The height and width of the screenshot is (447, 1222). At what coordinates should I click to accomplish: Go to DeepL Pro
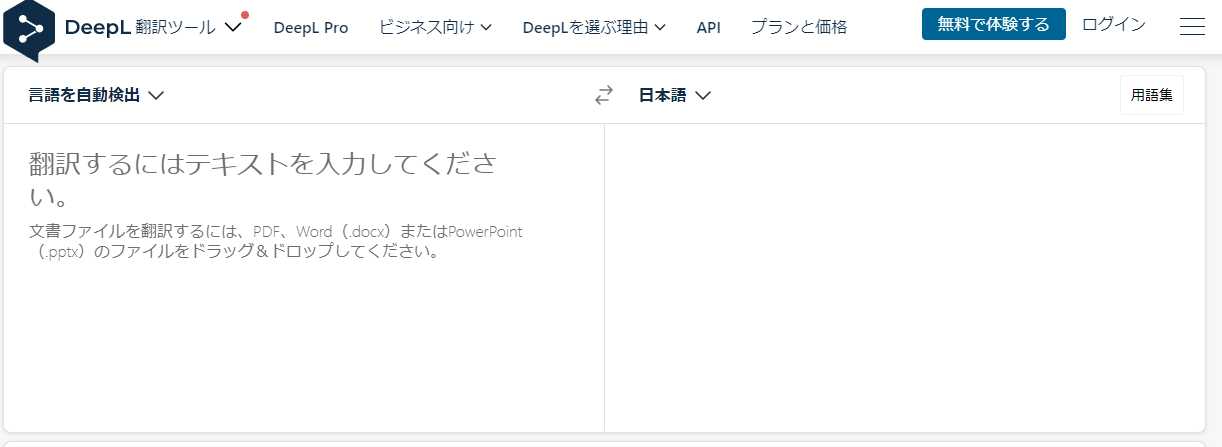pos(311,28)
